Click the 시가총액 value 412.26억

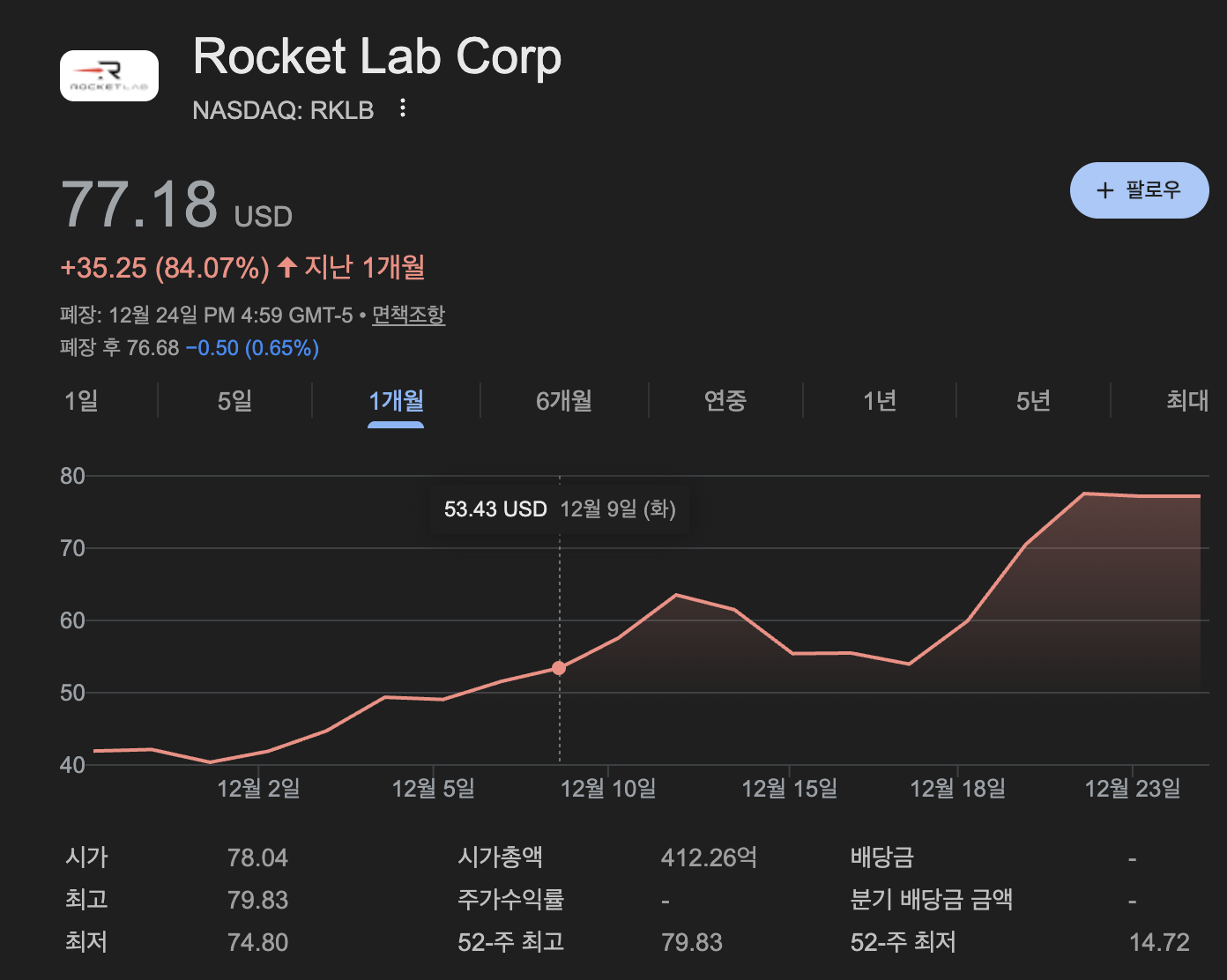click(709, 857)
